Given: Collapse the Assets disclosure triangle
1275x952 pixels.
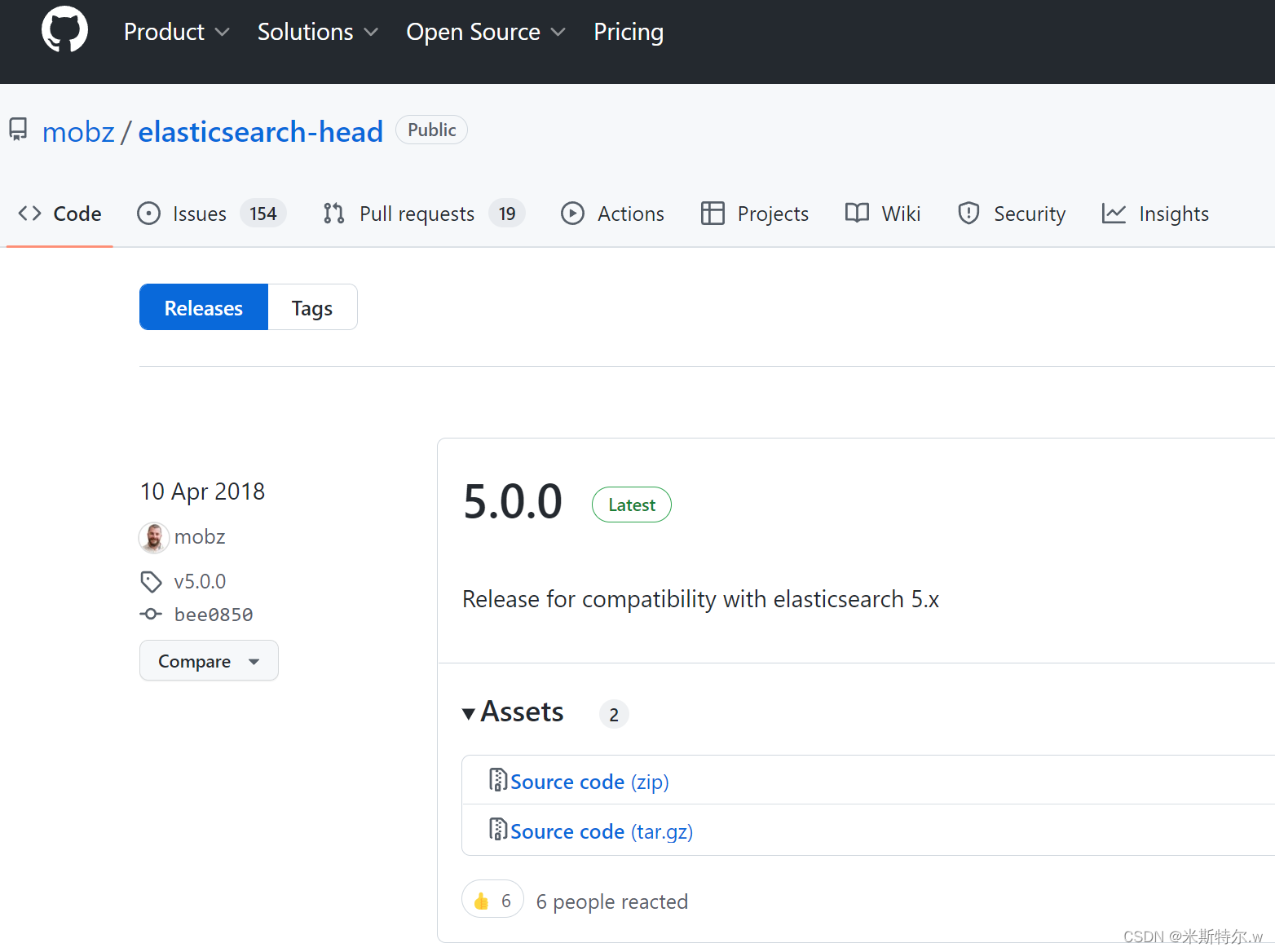Looking at the screenshot, I should (469, 714).
